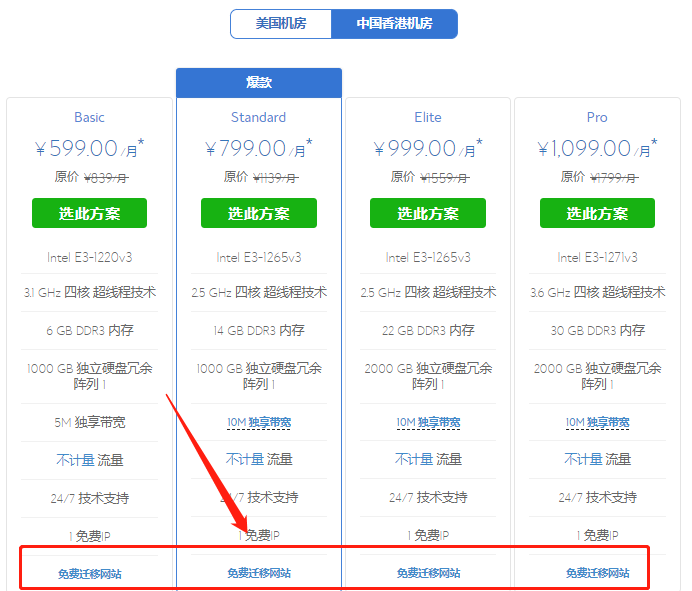Click the Pro plan title
The width and height of the screenshot is (692, 591).
coord(597,117)
